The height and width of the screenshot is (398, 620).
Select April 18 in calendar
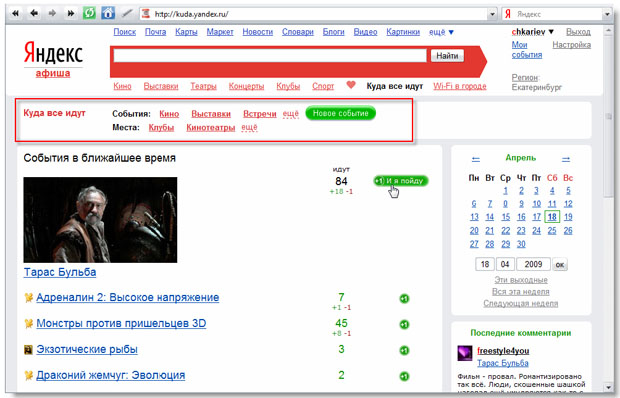(552, 217)
